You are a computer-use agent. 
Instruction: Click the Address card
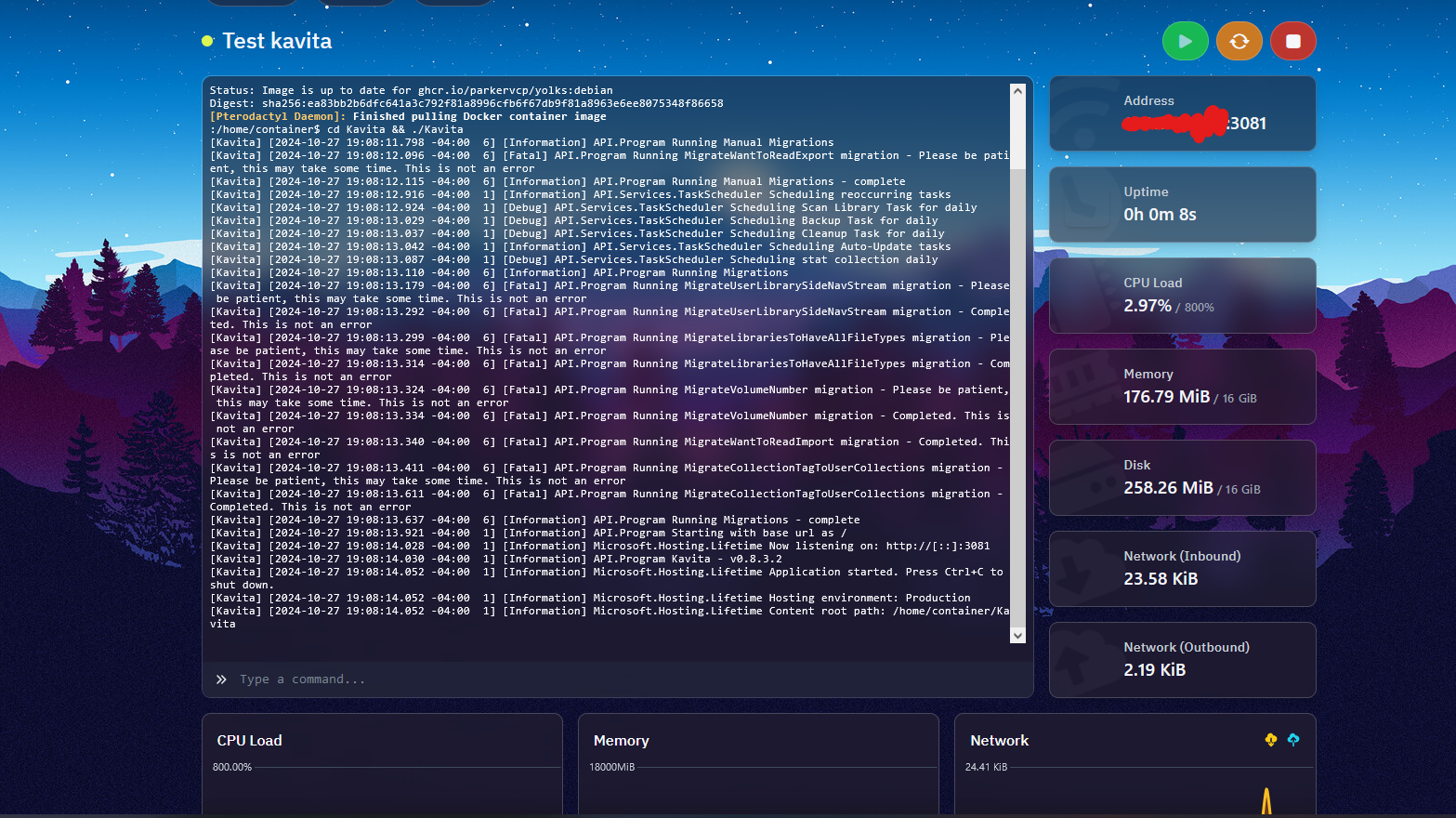(x=1183, y=113)
